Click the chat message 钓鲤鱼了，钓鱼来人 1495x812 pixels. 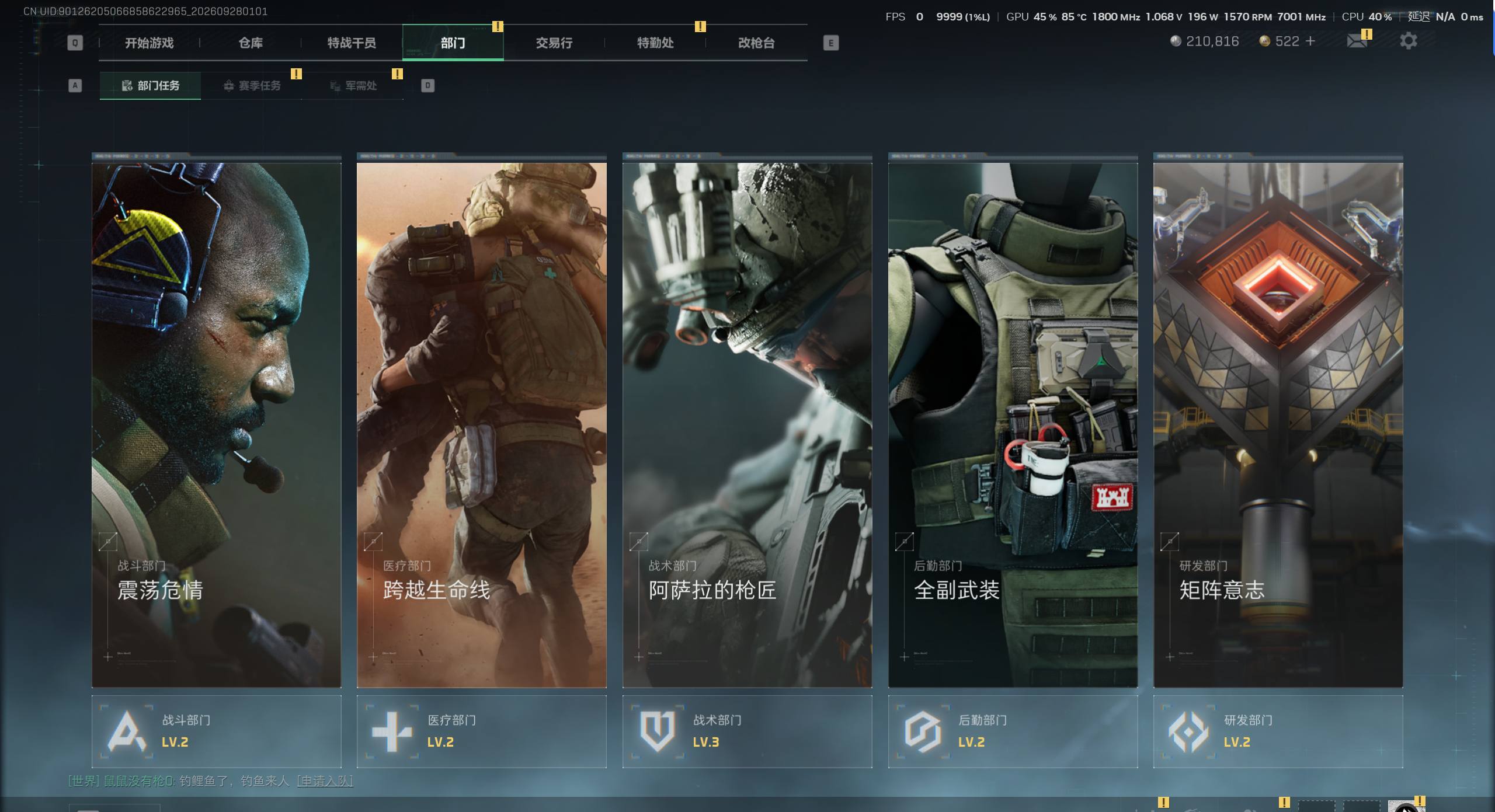[x=234, y=780]
